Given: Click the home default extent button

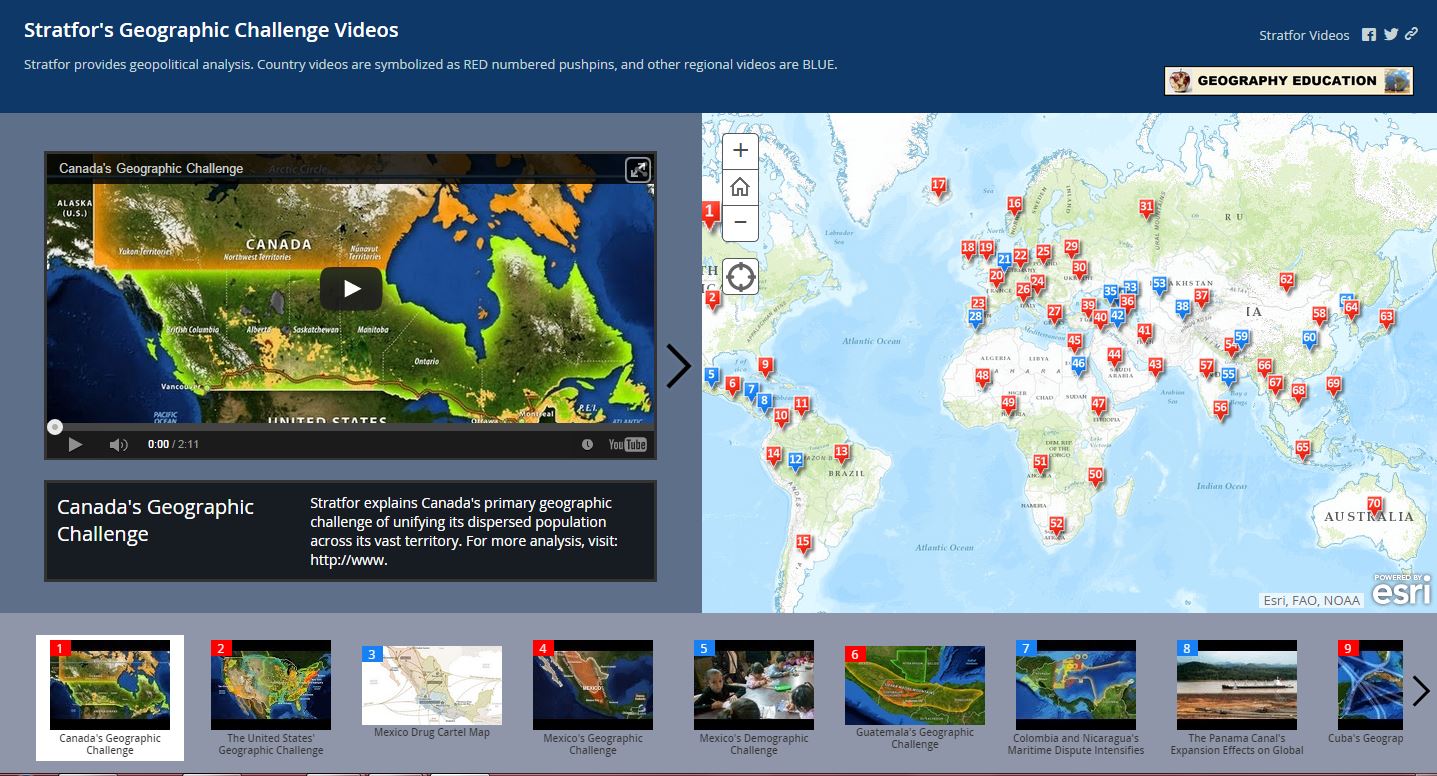Looking at the screenshot, I should [x=739, y=186].
